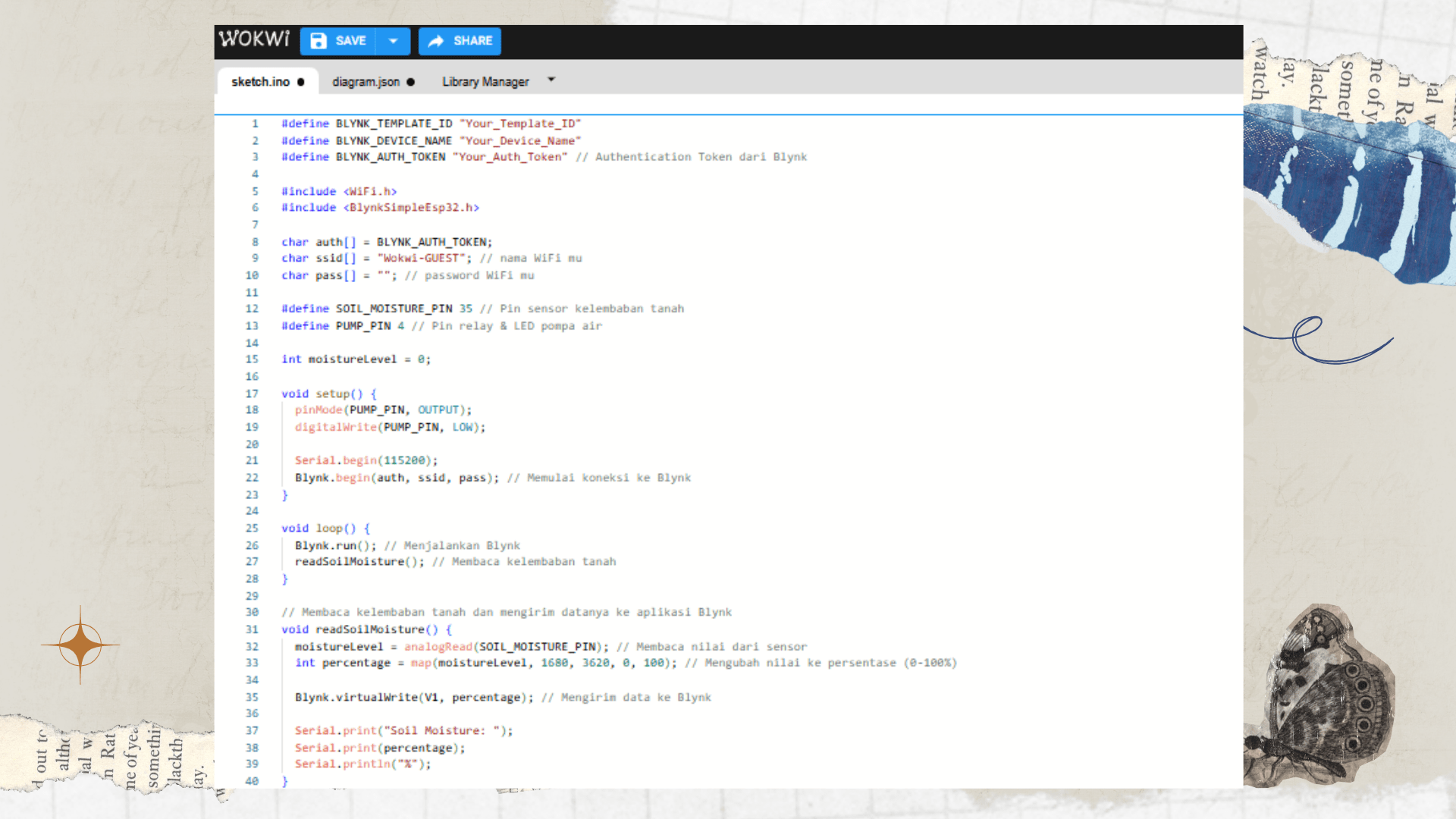Image resolution: width=1456 pixels, height=819 pixels.
Task: Click #include <BlynkSimpleEsp32.h> line
Action: coord(380,208)
